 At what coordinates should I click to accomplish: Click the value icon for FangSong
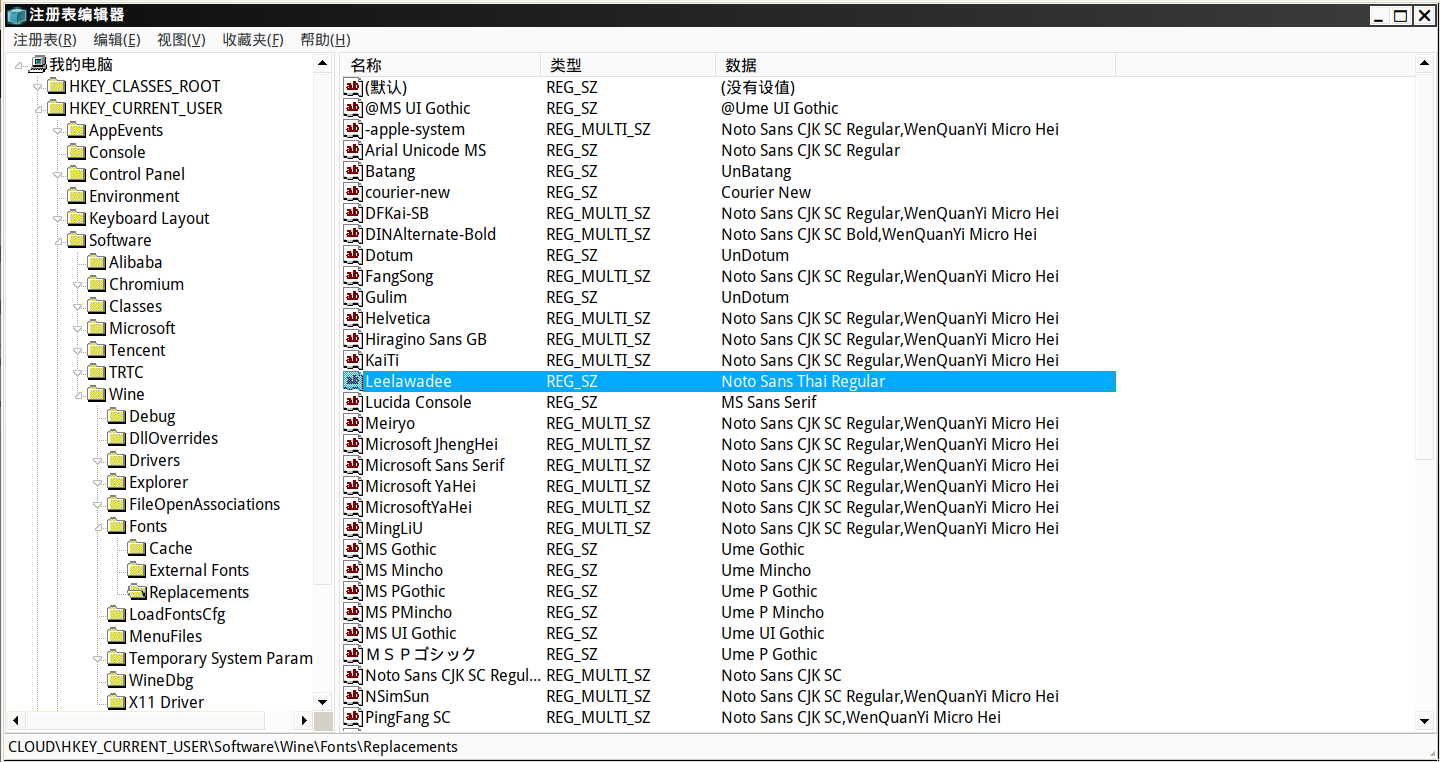[x=353, y=276]
